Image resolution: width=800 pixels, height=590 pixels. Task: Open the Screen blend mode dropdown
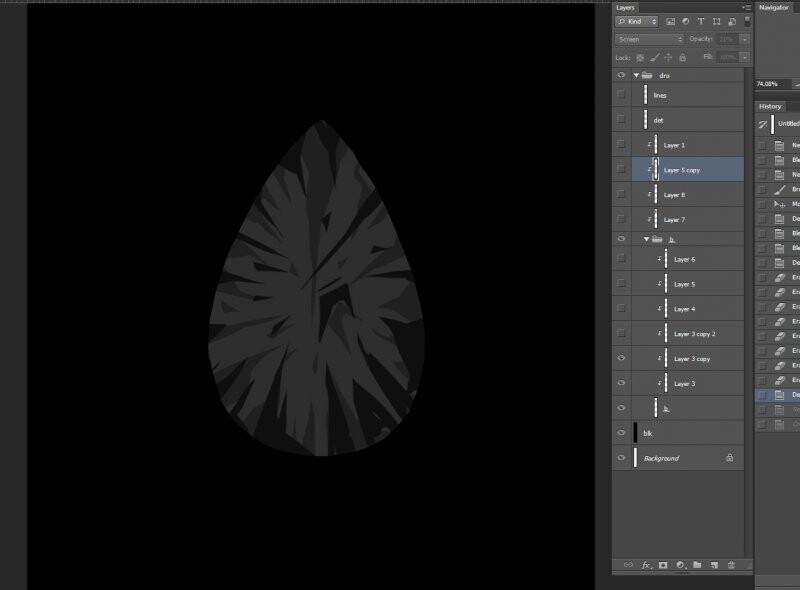[649, 39]
